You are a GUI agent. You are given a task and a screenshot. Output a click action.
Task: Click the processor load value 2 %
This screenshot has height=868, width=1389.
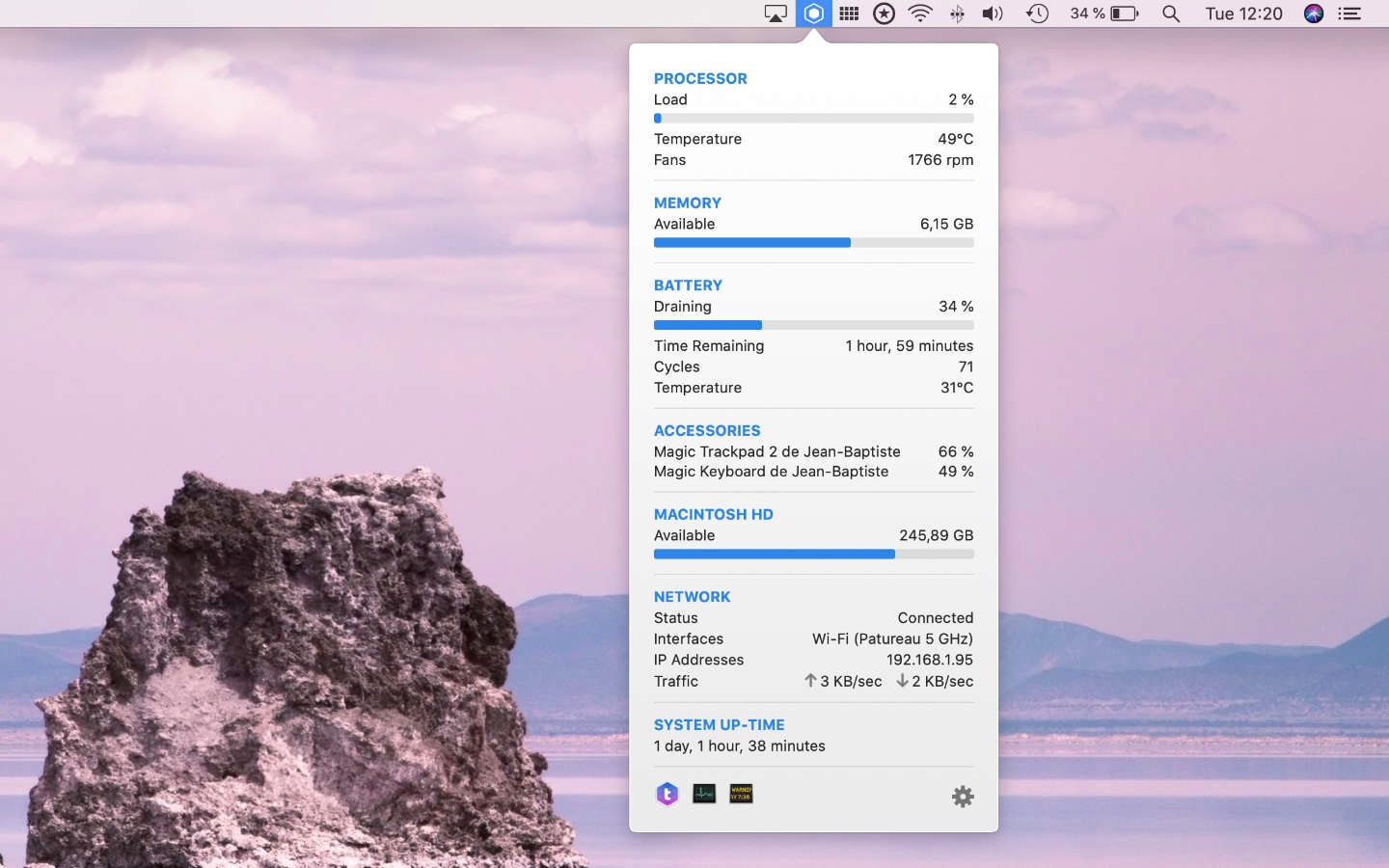coord(961,100)
